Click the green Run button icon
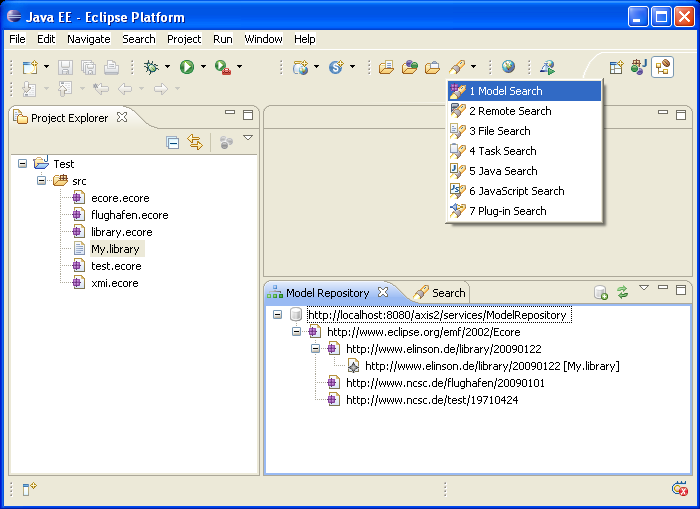This screenshot has width=700, height=509. click(187, 67)
